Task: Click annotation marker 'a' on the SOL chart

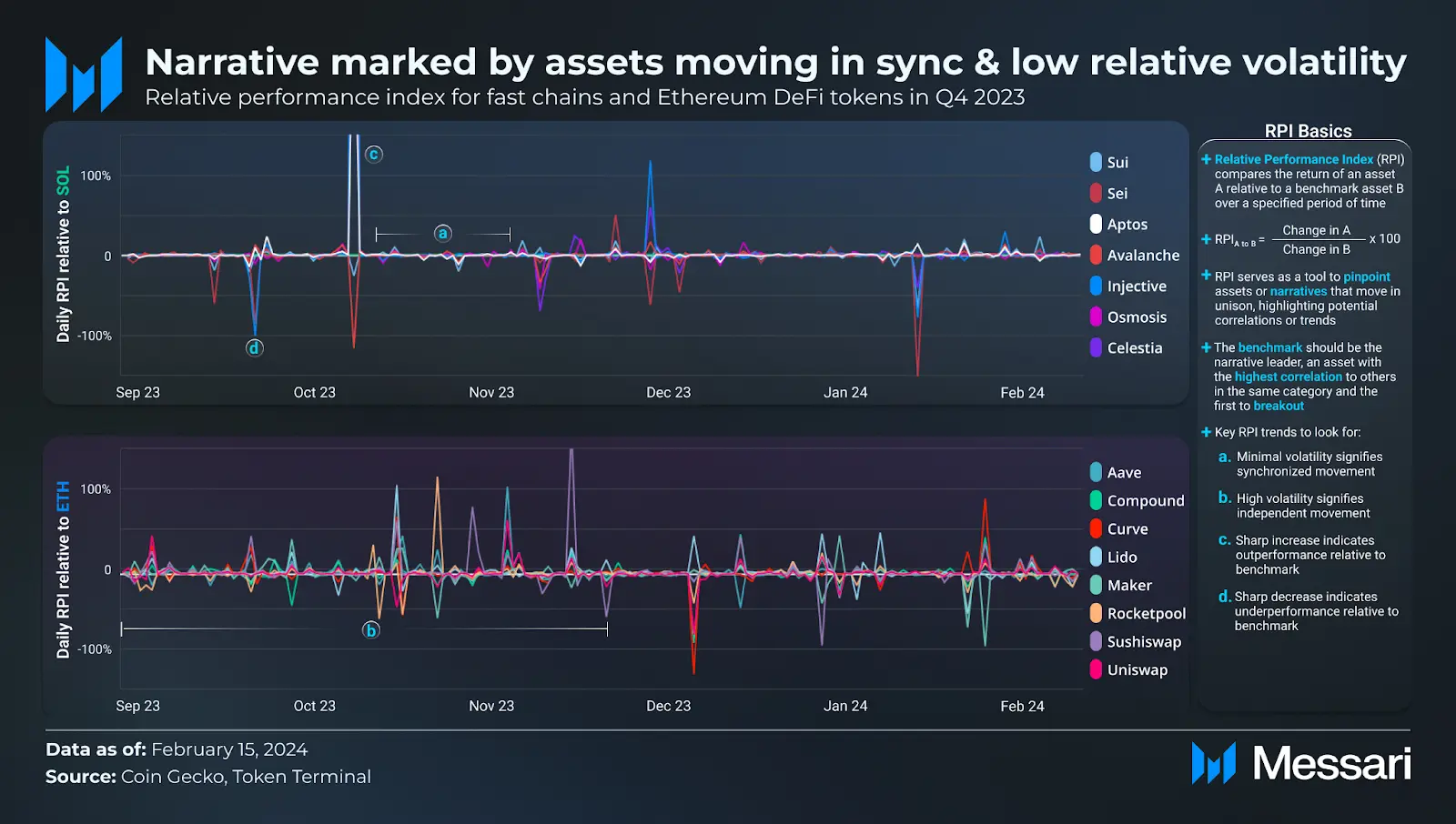Action: [443, 234]
